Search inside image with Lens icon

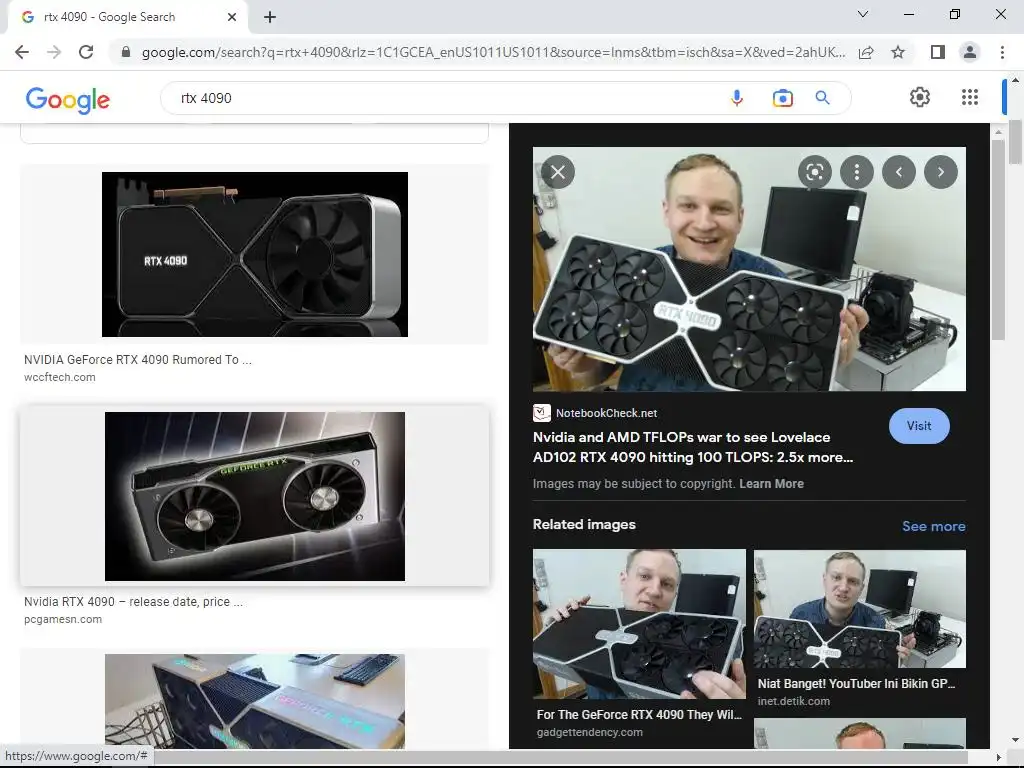pyautogui.click(x=814, y=172)
